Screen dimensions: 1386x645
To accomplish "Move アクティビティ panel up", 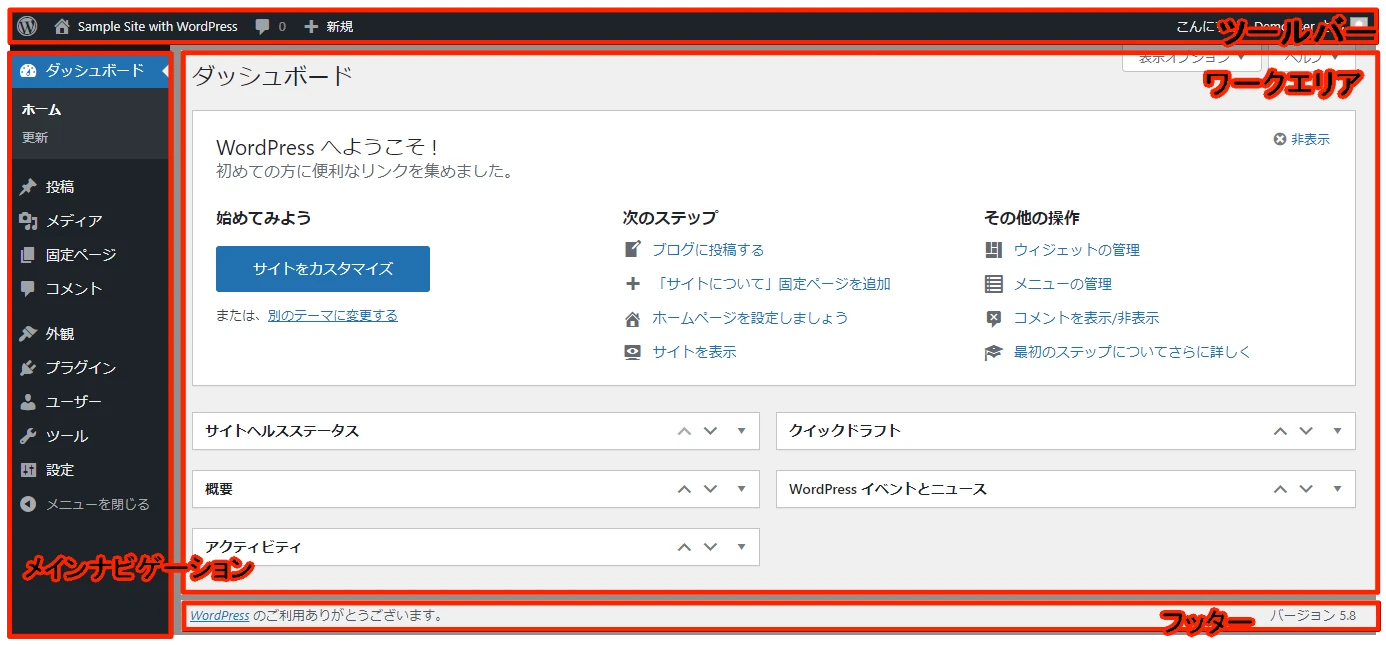I will coord(684,547).
